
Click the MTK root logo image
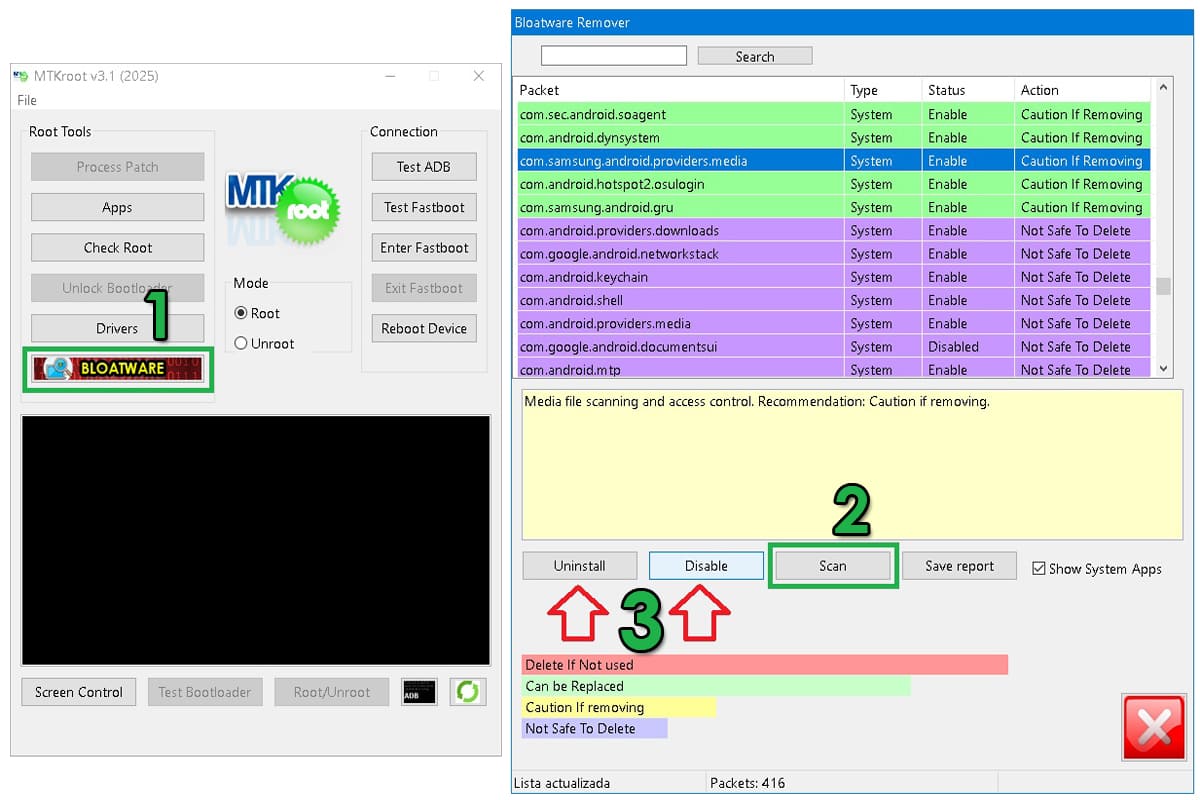(283, 207)
